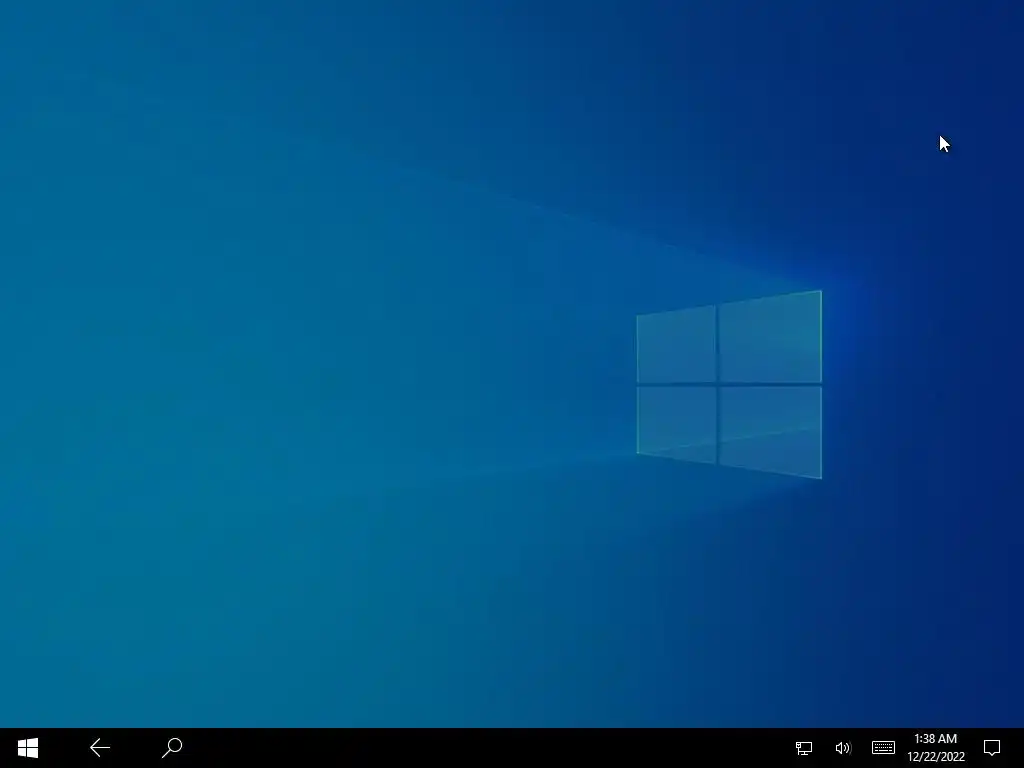This screenshot has height=768, width=1024.
Task: Open the taskbar search magnifier
Action: pyautogui.click(x=172, y=748)
